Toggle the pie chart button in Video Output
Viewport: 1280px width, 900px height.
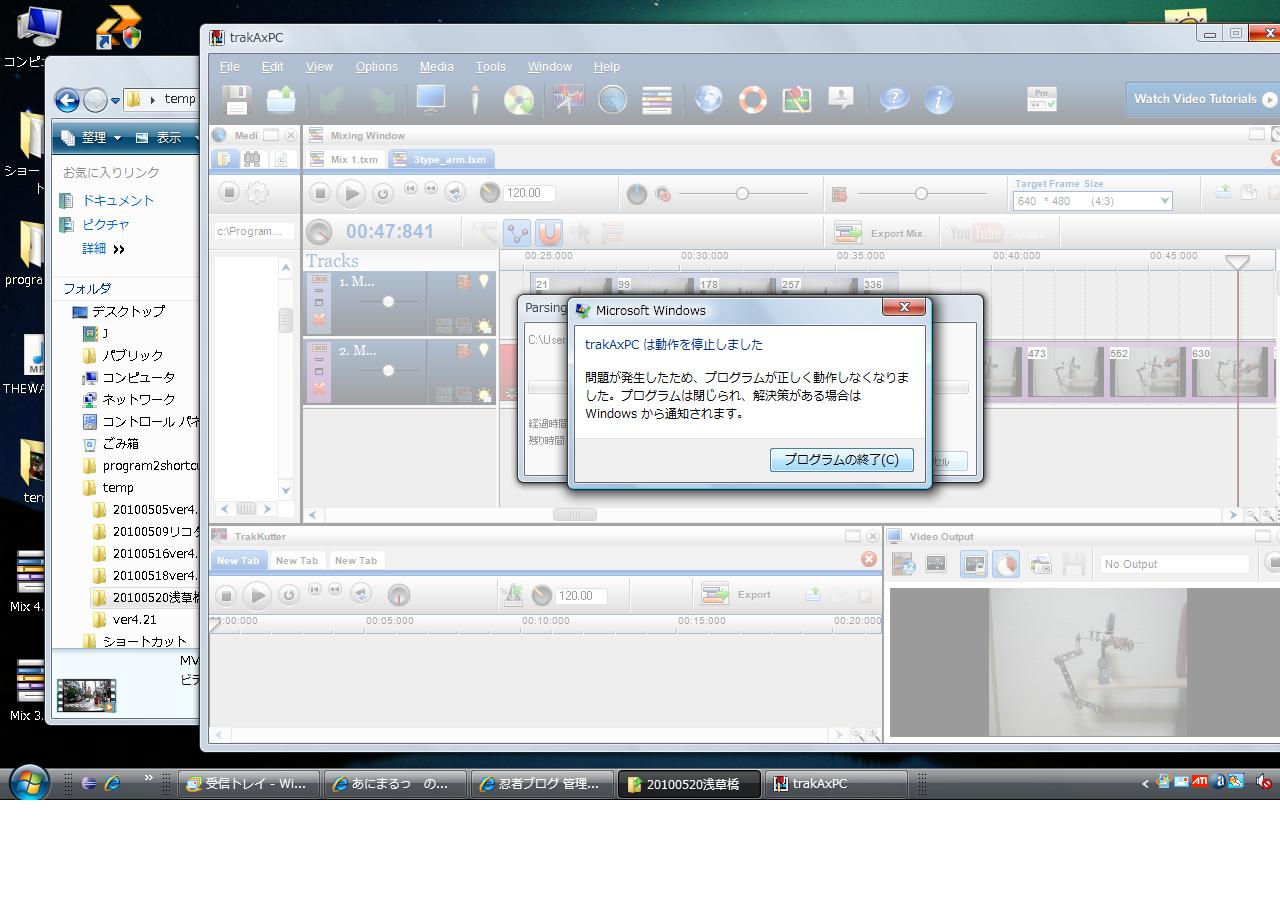point(1006,564)
